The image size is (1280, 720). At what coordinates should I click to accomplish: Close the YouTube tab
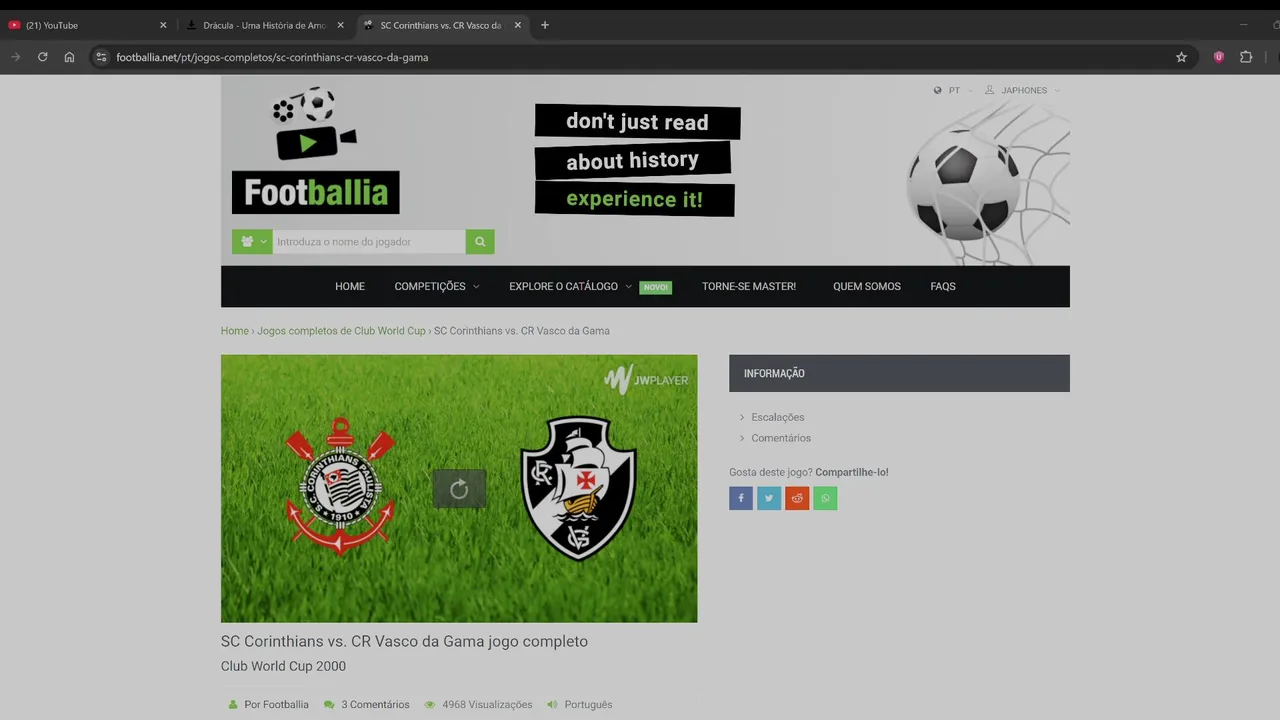tap(163, 25)
